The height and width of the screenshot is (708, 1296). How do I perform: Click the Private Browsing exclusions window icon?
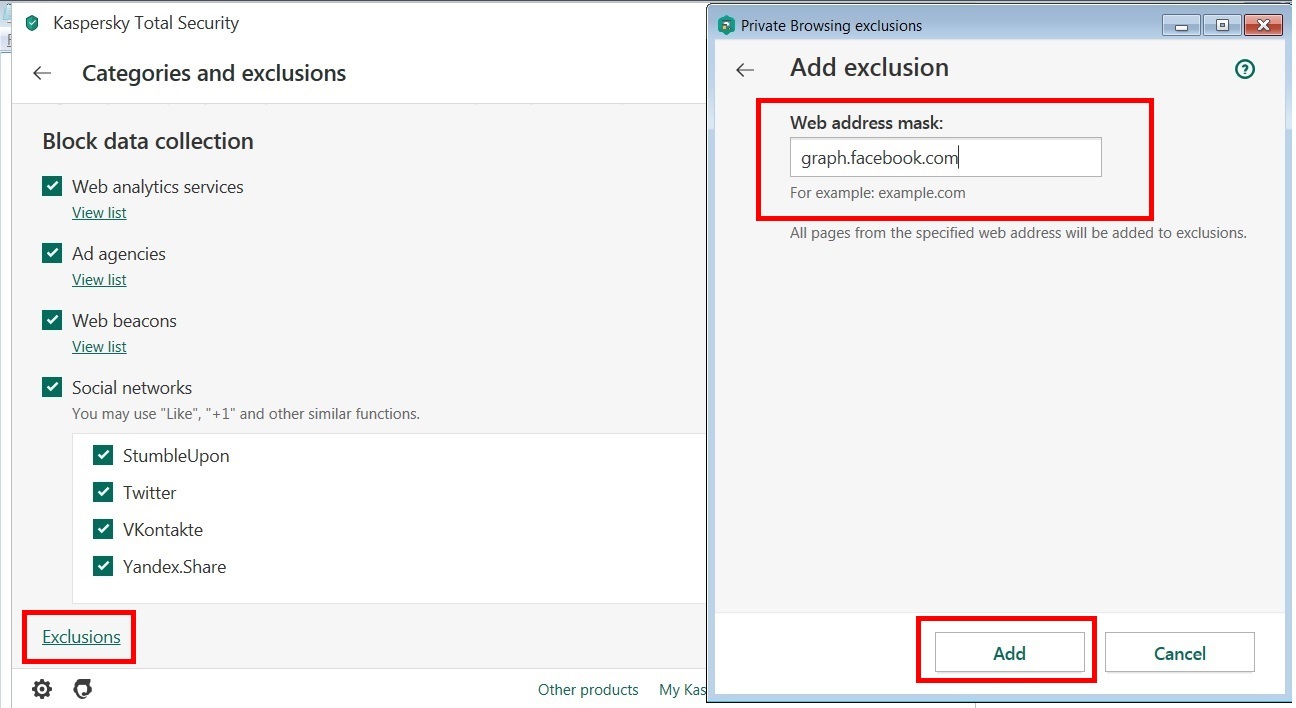(726, 25)
